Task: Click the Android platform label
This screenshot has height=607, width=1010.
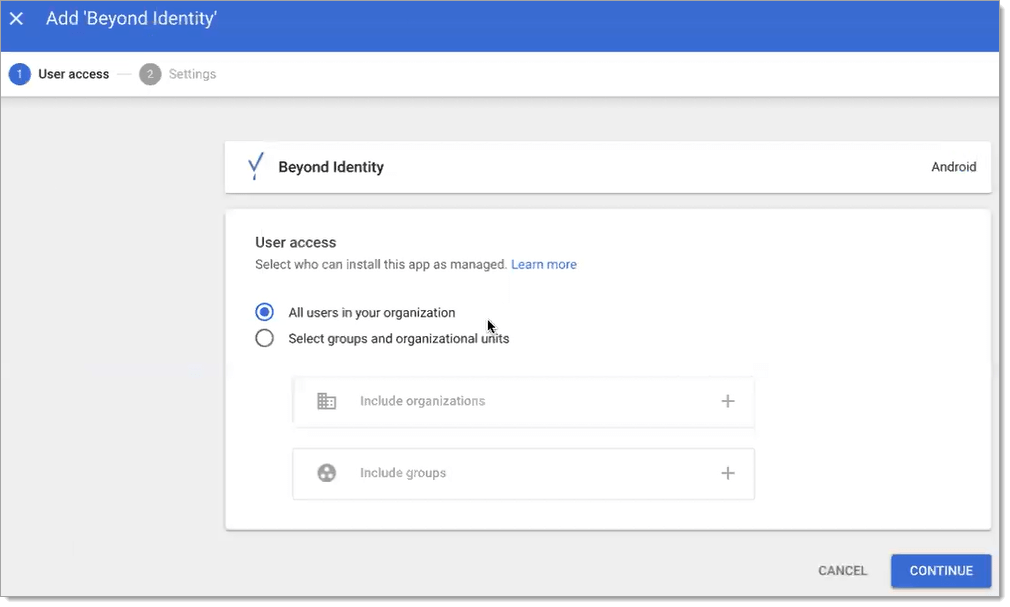Action: [x=952, y=166]
